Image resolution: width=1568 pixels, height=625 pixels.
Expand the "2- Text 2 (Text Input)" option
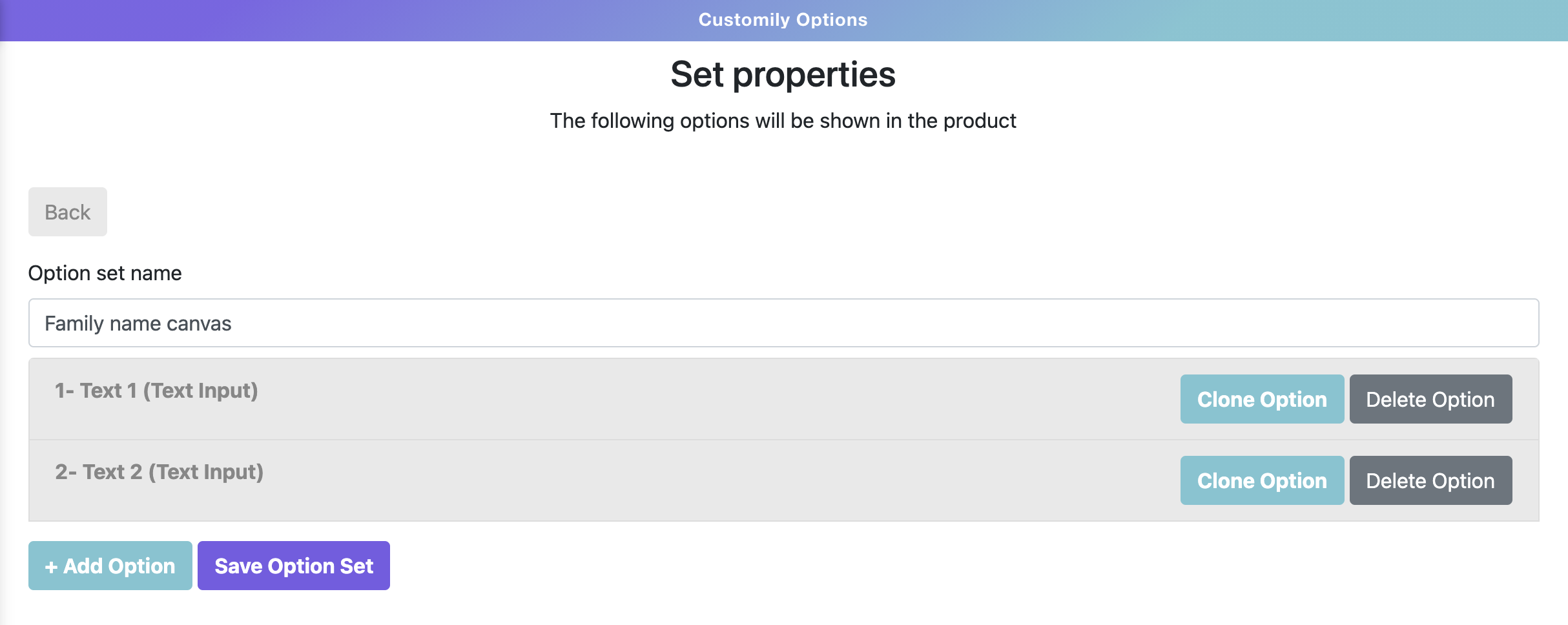[159, 472]
